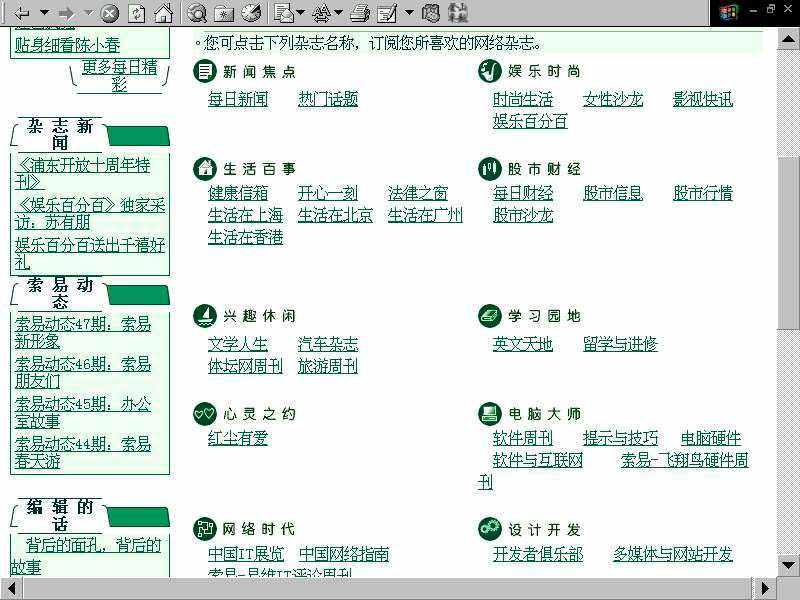Click the 股市财经 finance category icon
Viewport: 800px width, 600px height.
(488, 169)
